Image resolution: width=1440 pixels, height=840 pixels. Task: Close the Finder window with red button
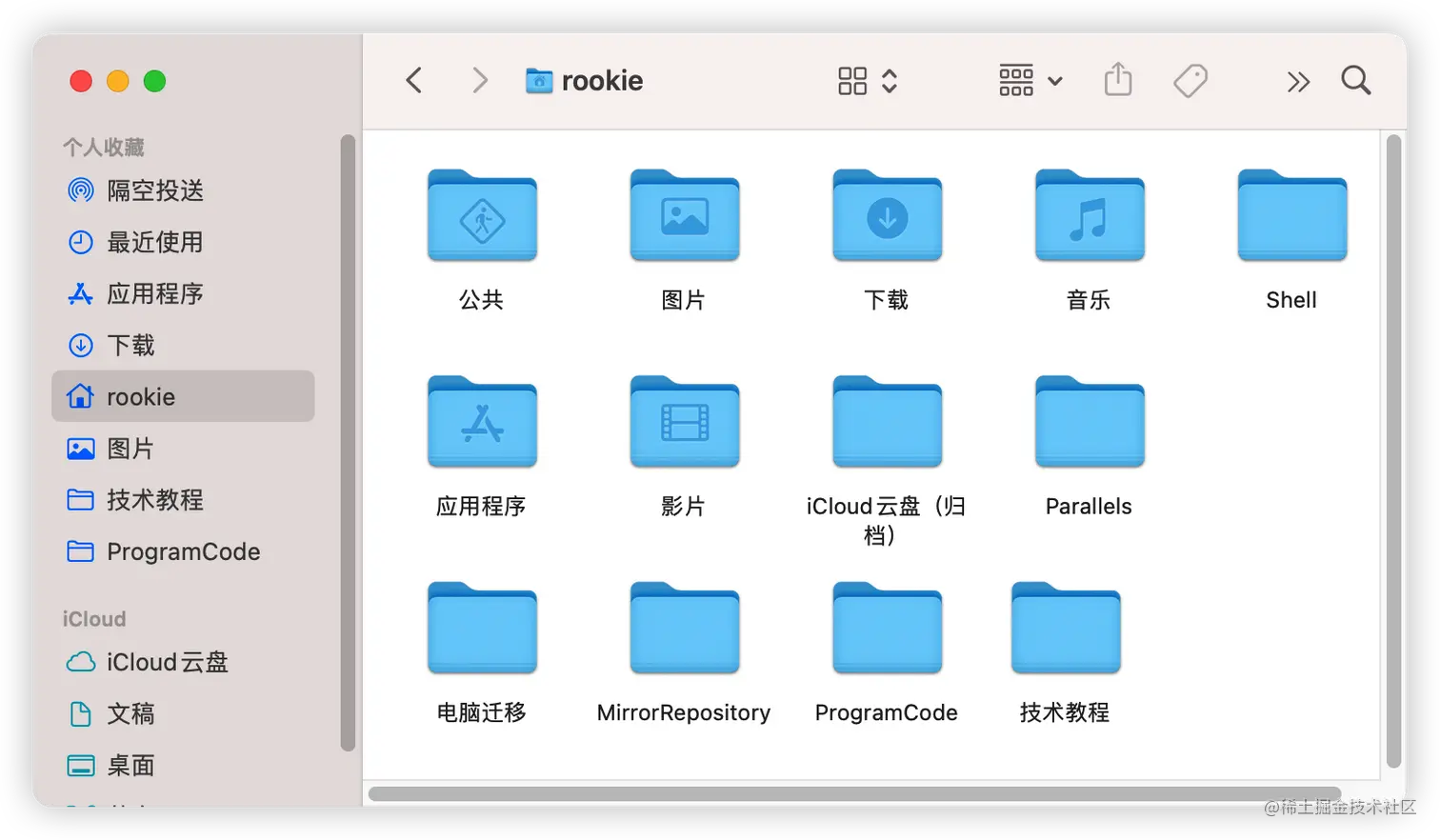tap(81, 81)
